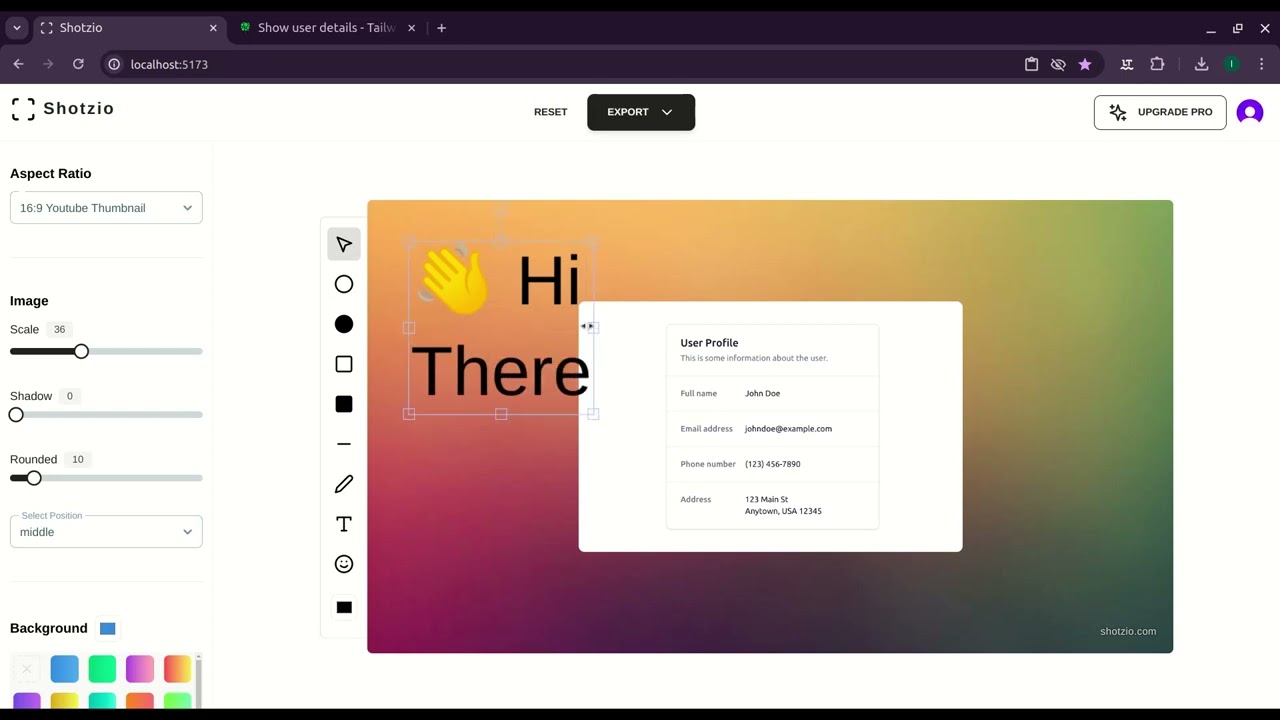1280x720 pixels.
Task: Select the filled circle tool
Action: point(344,324)
